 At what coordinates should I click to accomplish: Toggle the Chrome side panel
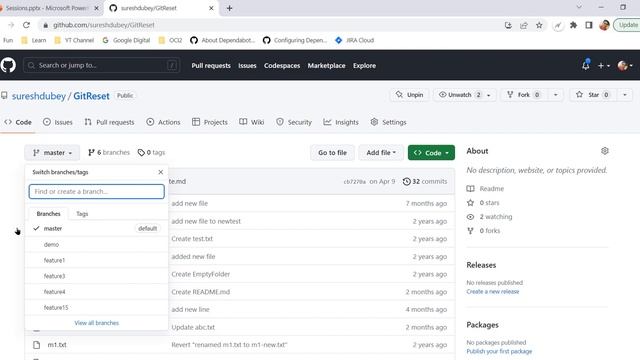[589, 25]
